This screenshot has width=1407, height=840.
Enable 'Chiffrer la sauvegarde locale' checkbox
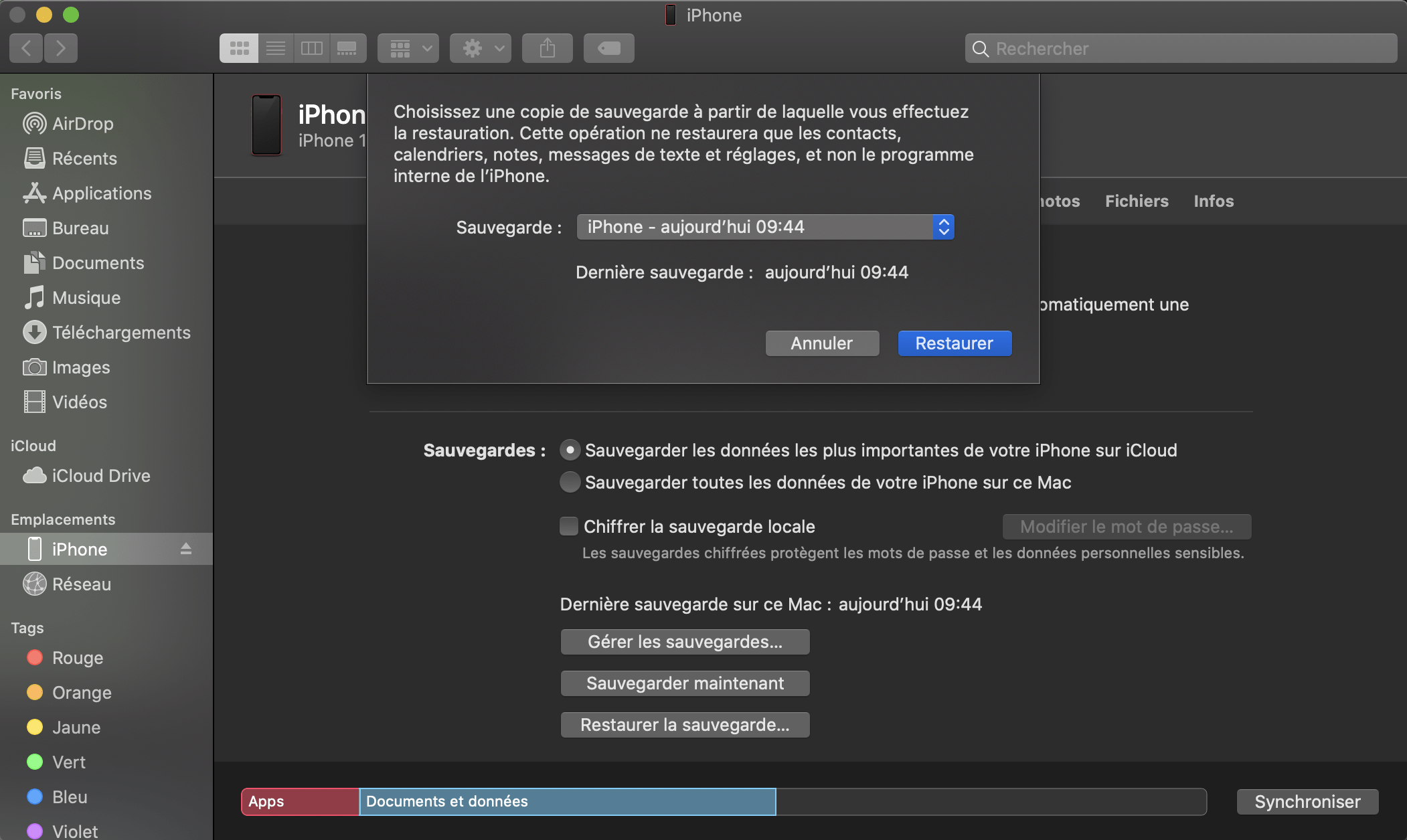click(568, 525)
